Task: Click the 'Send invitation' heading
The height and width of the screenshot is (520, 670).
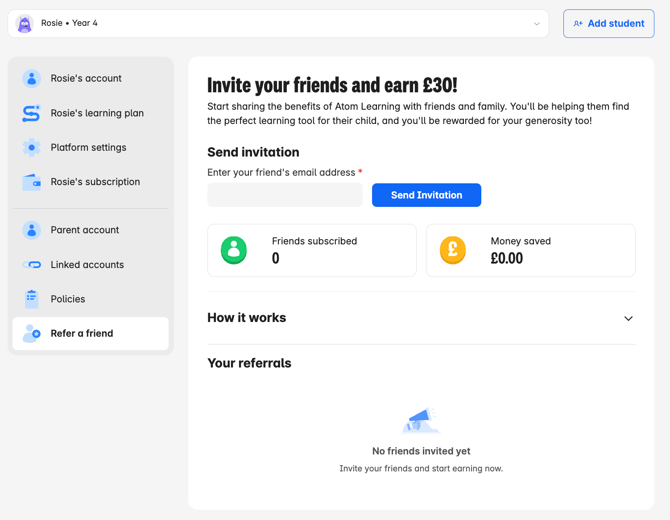Action: pos(253,152)
